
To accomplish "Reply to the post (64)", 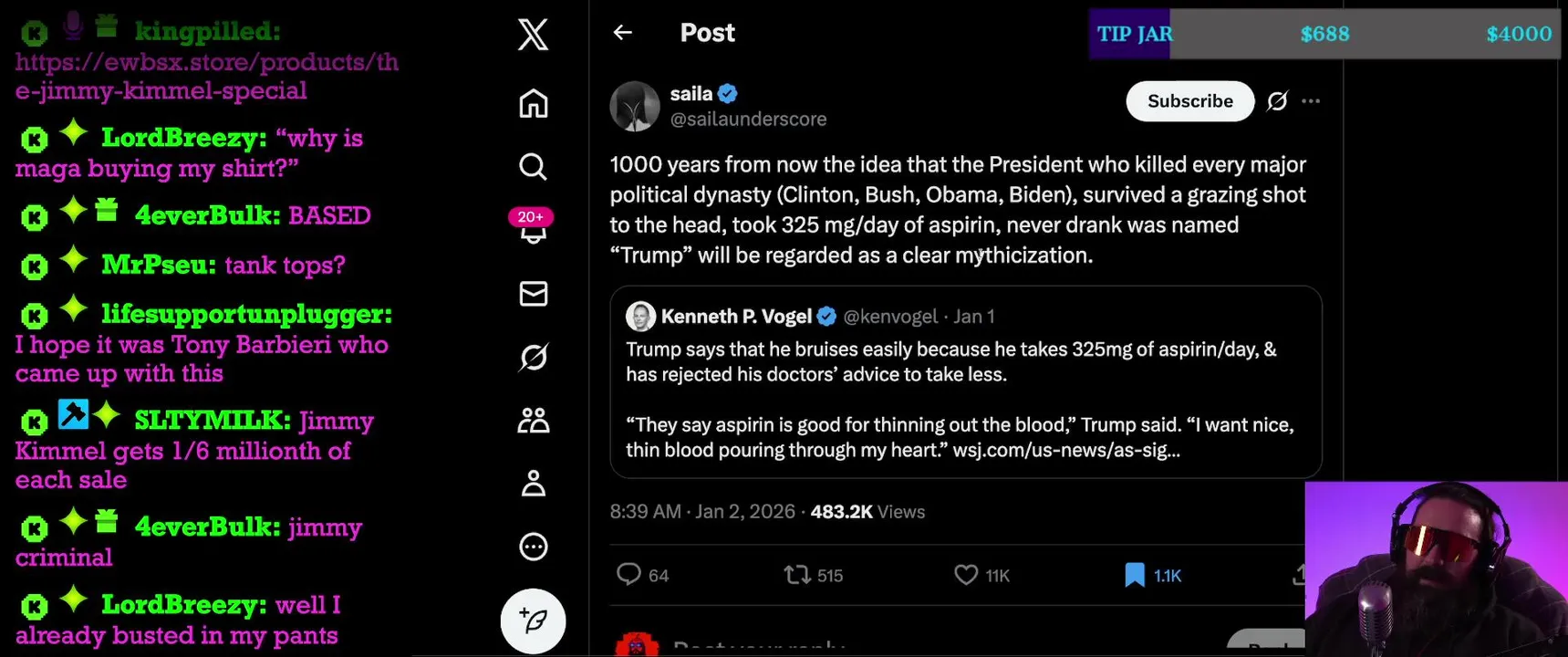I will coord(628,575).
